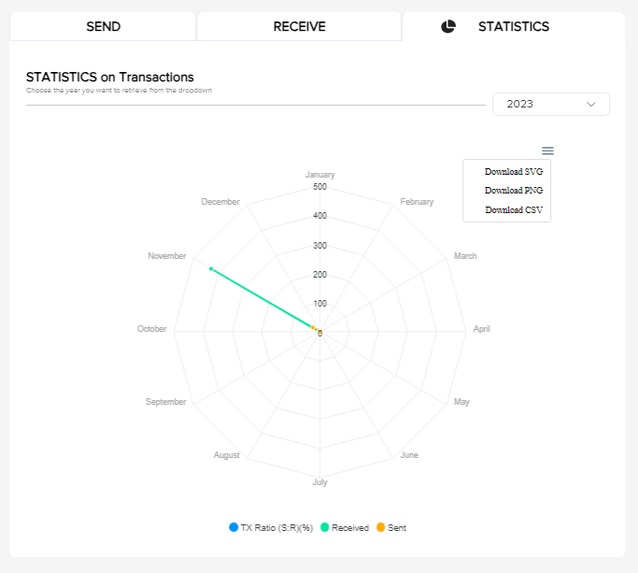Click the May axis label
The width and height of the screenshot is (638, 573).
point(461,402)
